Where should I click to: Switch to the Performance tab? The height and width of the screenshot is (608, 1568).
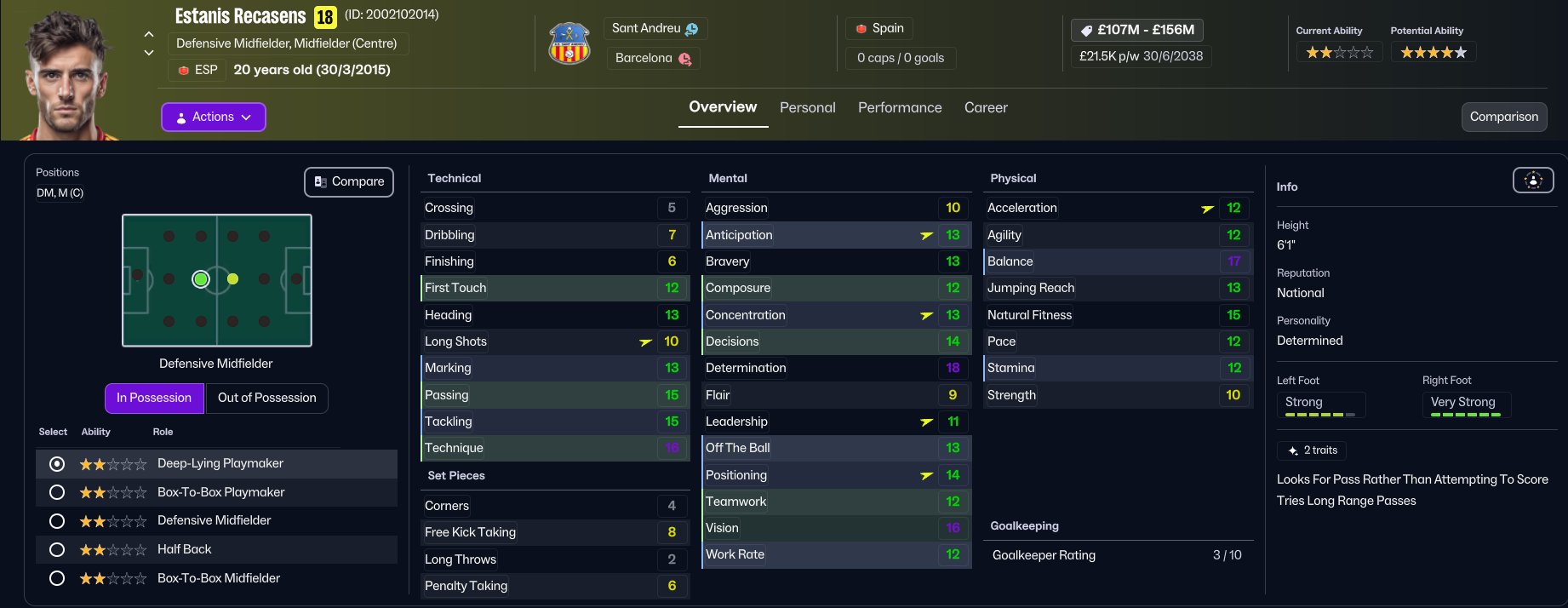point(900,107)
